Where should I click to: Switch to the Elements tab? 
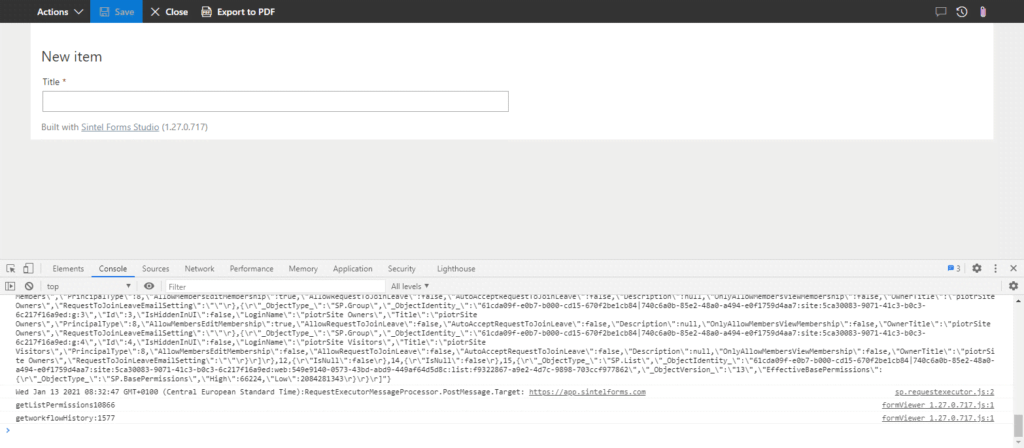click(x=68, y=269)
